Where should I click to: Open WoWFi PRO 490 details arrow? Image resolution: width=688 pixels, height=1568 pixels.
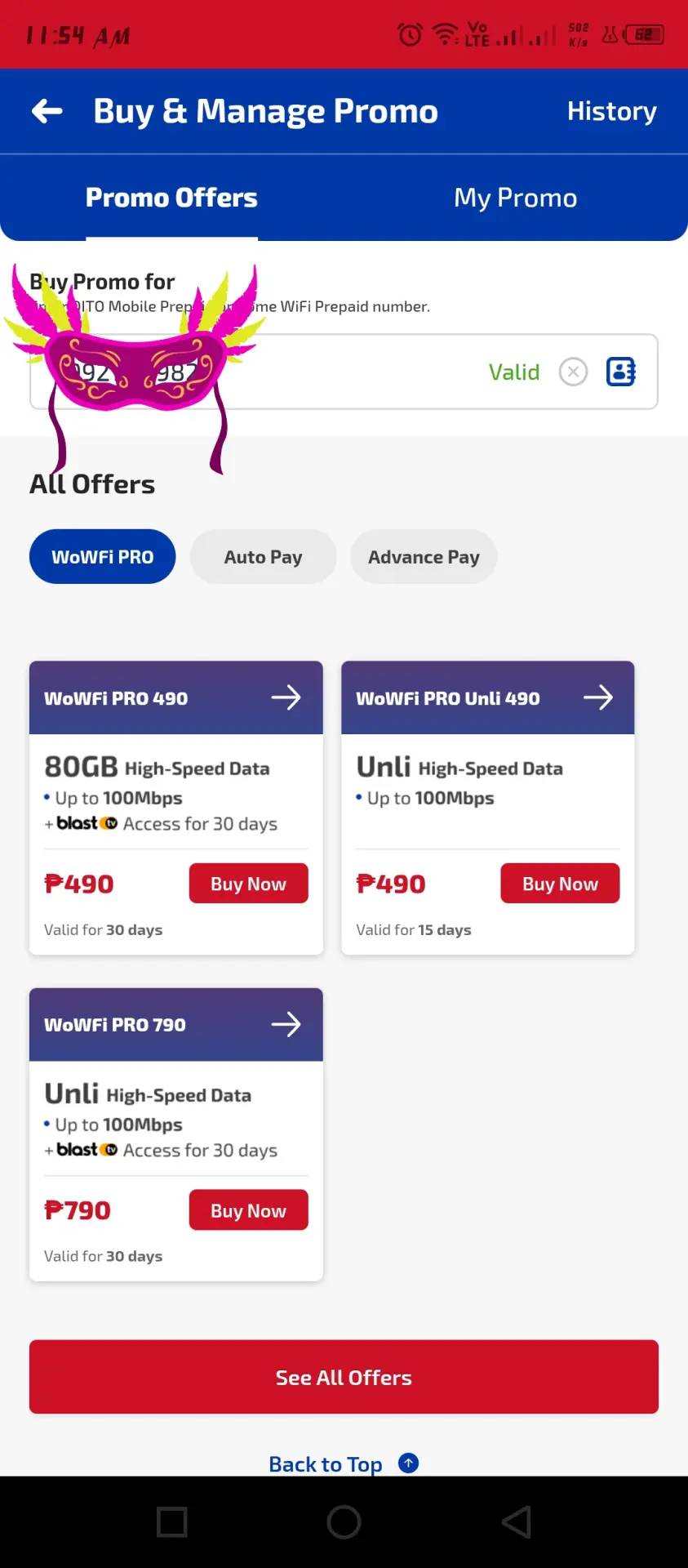(286, 697)
